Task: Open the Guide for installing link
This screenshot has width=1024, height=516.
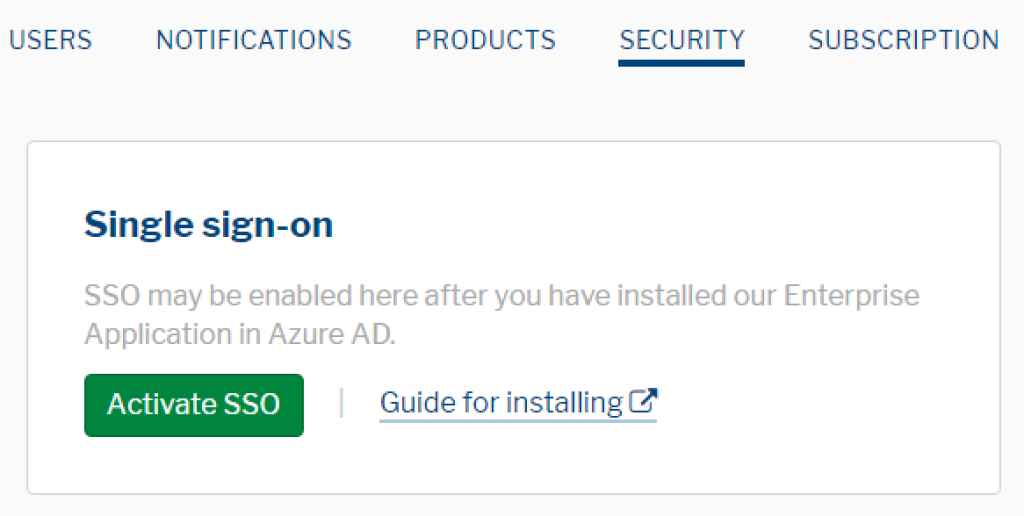Action: point(501,403)
